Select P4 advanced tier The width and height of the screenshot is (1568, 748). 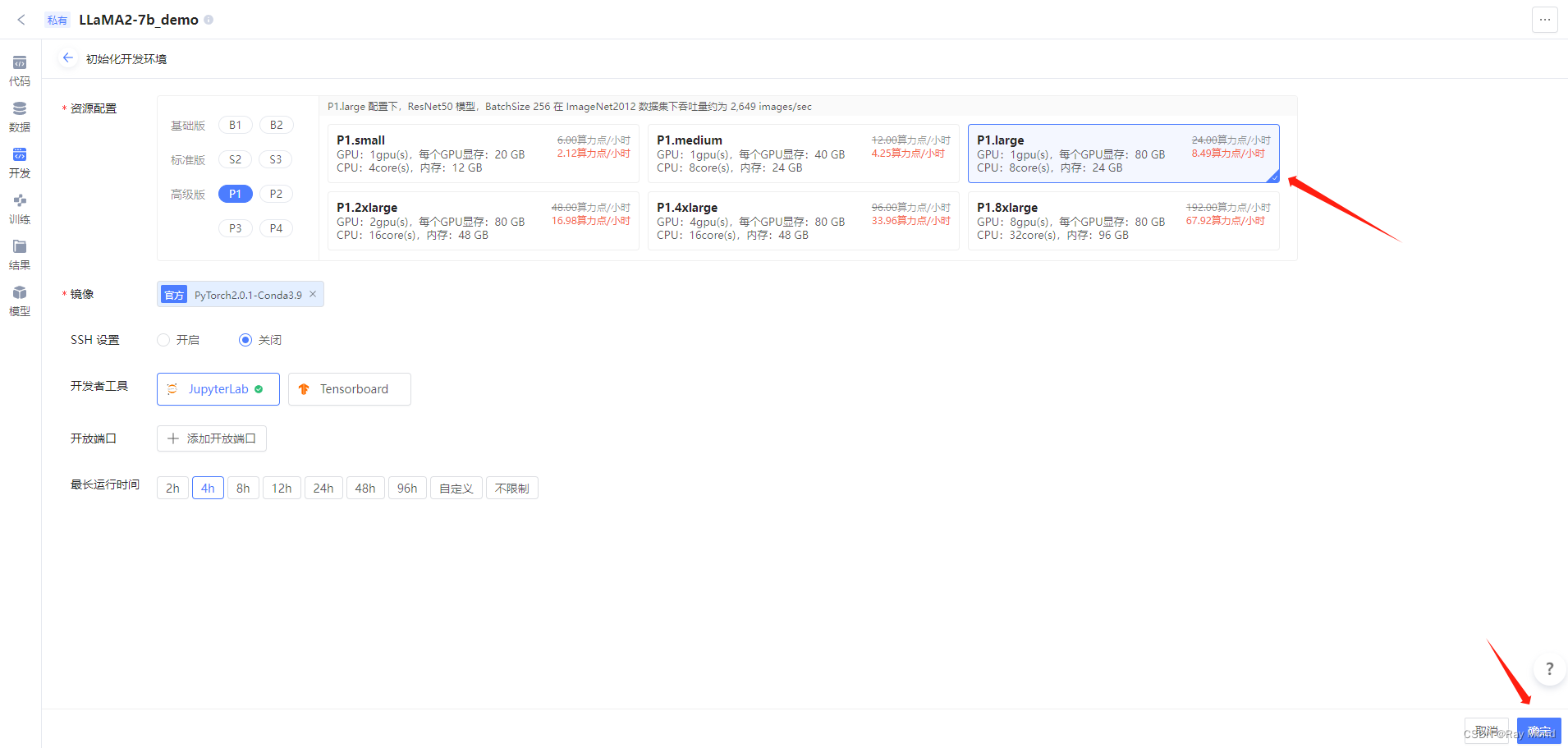[x=277, y=228]
